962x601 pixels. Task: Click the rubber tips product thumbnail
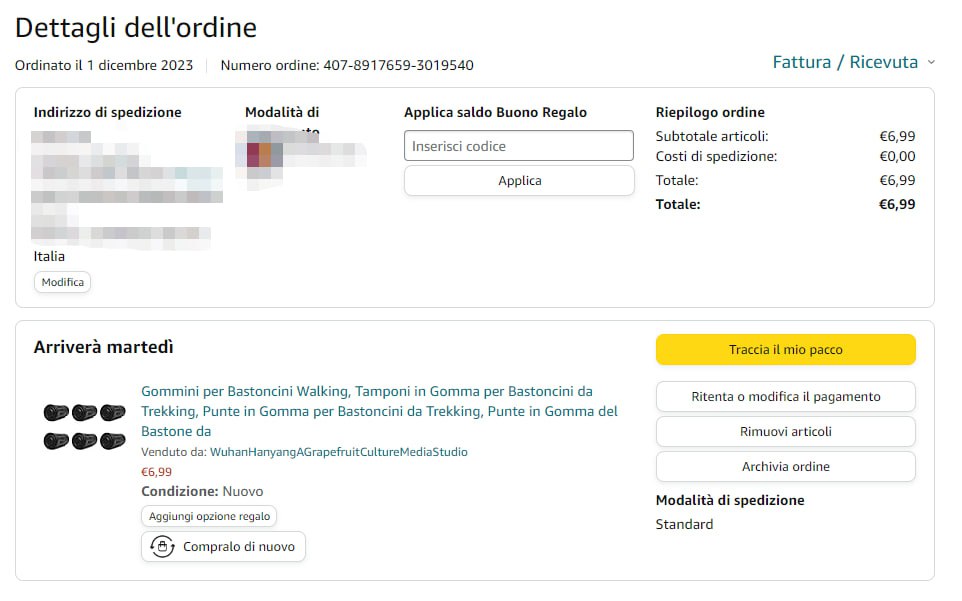[x=84, y=426]
